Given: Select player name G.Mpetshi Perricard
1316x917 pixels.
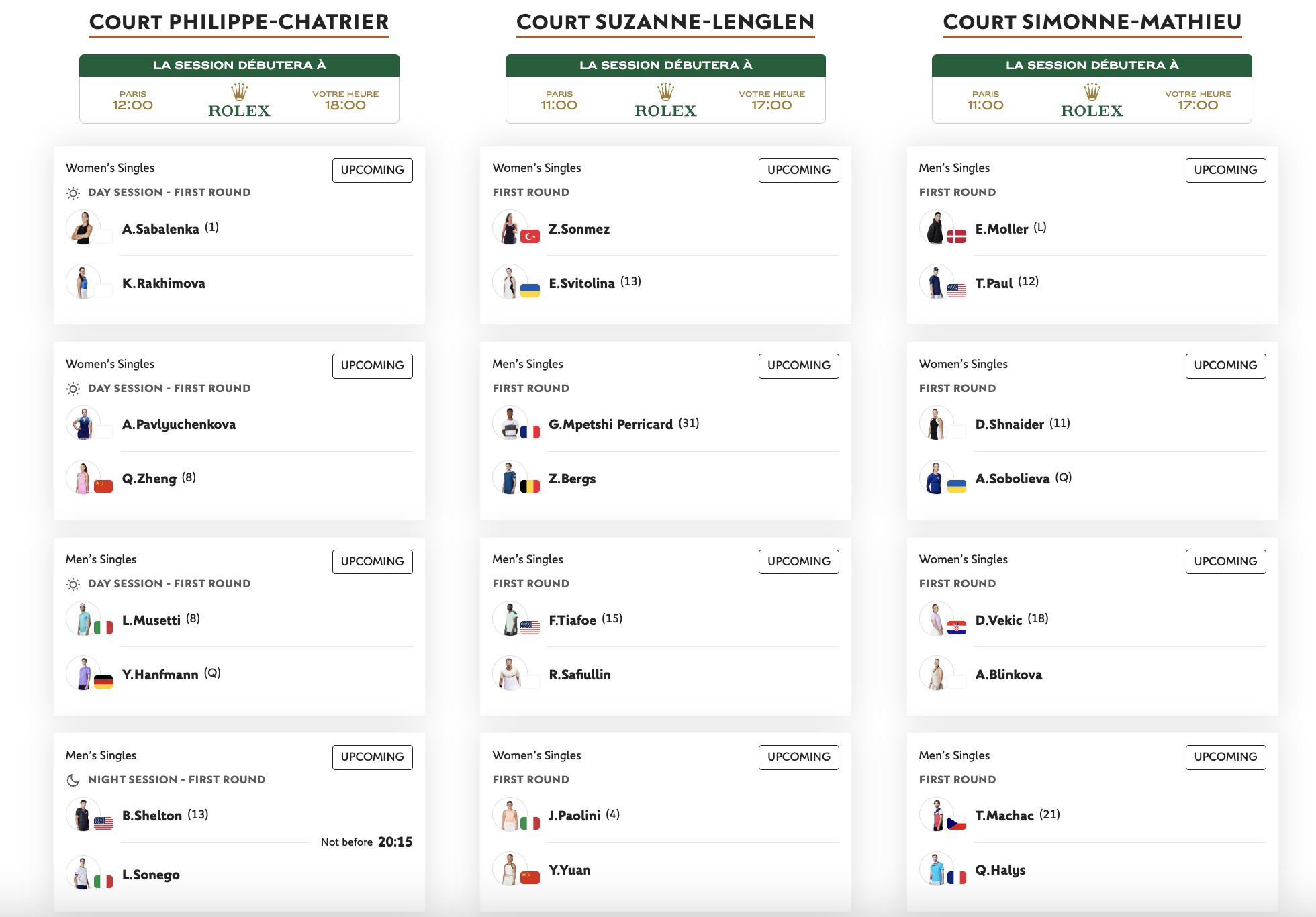Looking at the screenshot, I should pos(611,424).
